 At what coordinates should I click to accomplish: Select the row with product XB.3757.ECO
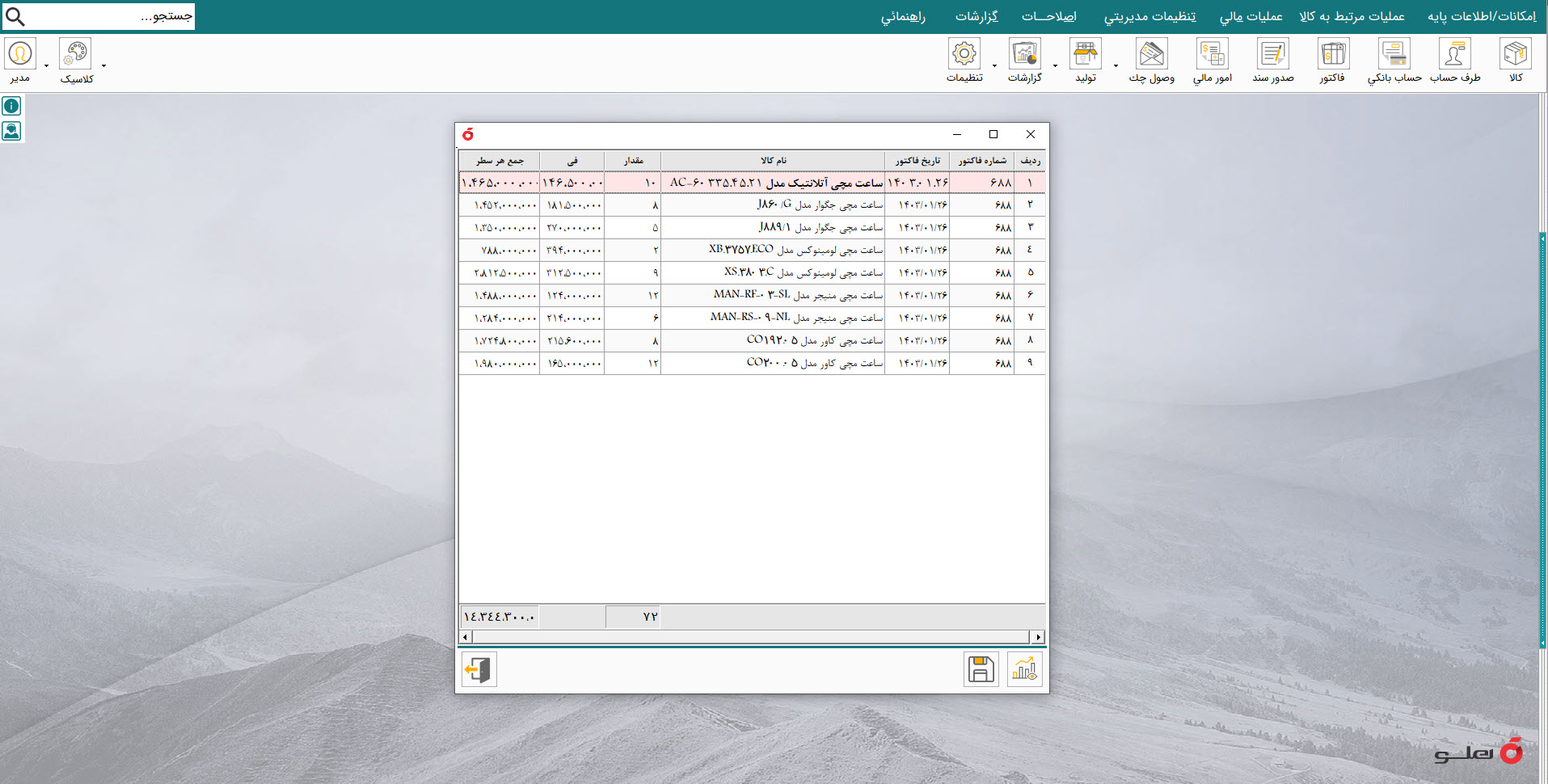point(753,251)
